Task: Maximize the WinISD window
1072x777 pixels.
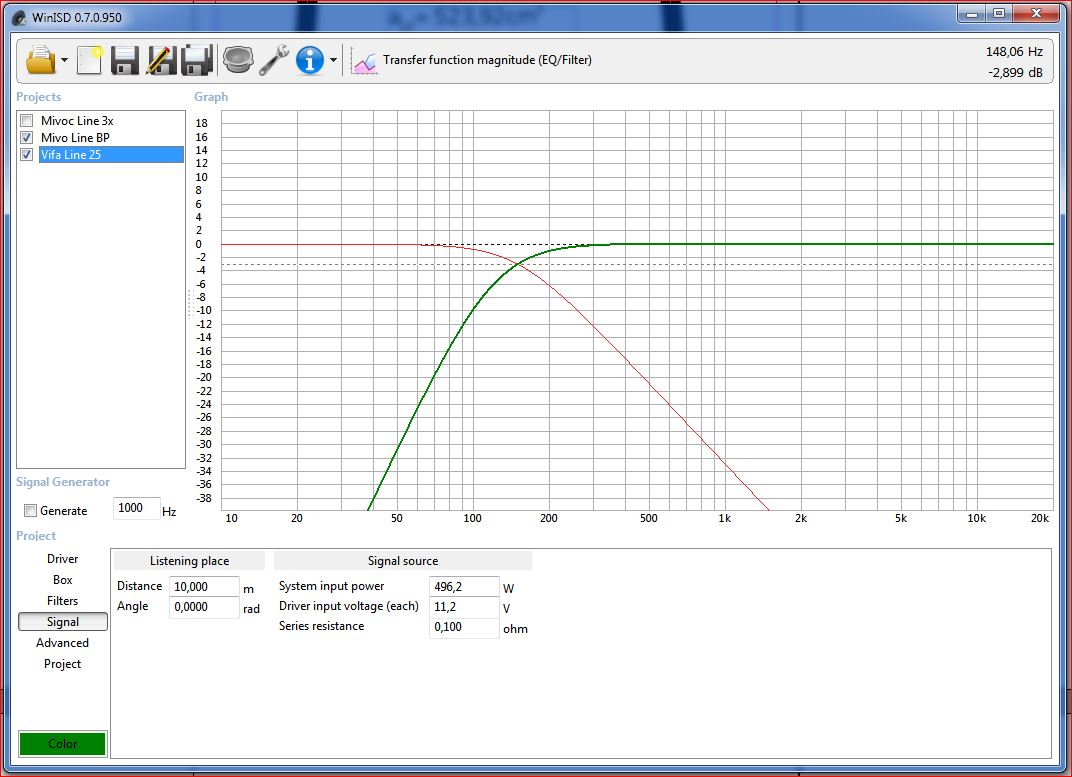Action: (x=999, y=14)
